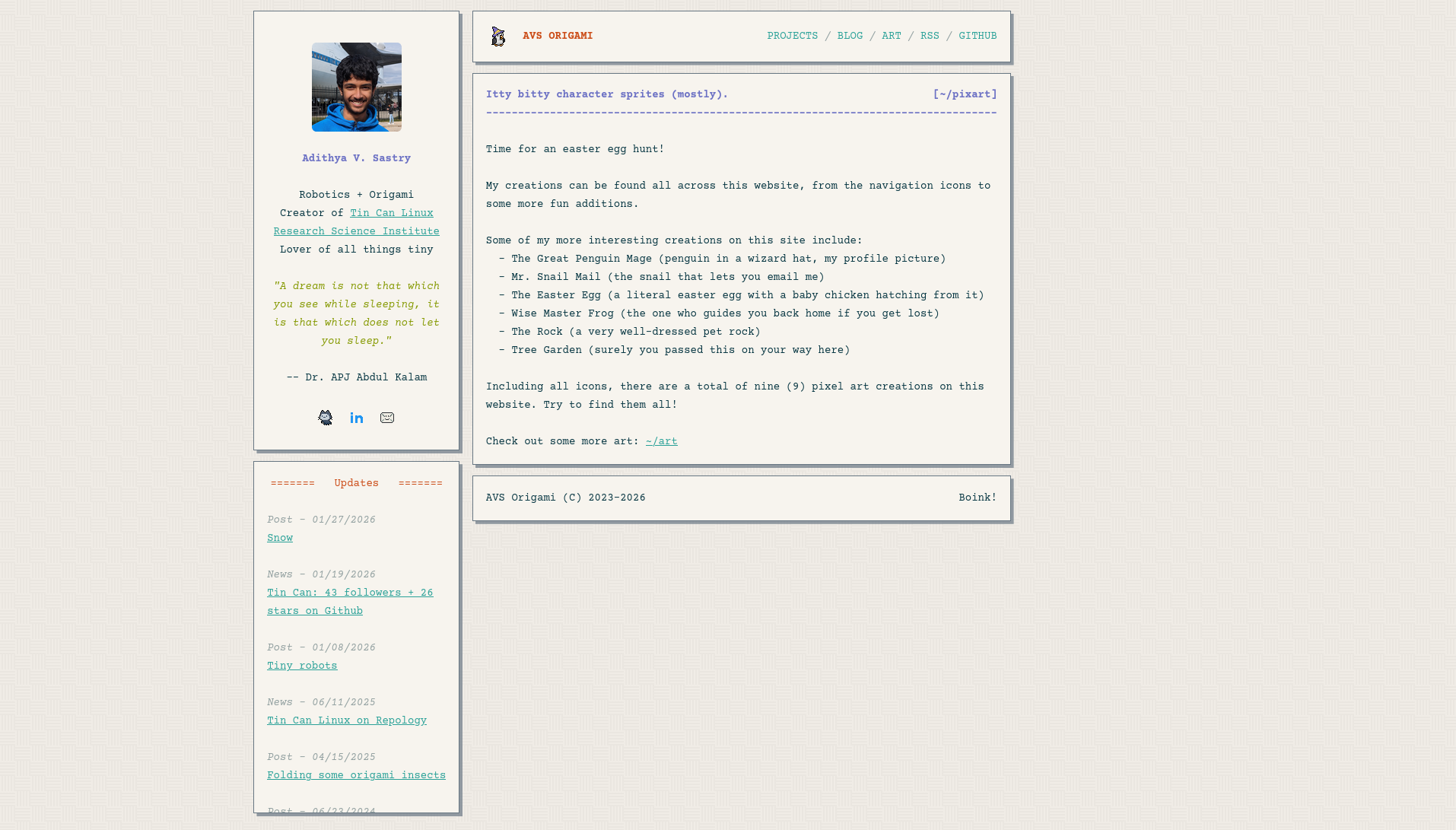Click the snail mail email icon
Image resolution: width=1456 pixels, height=830 pixels.
(387, 418)
